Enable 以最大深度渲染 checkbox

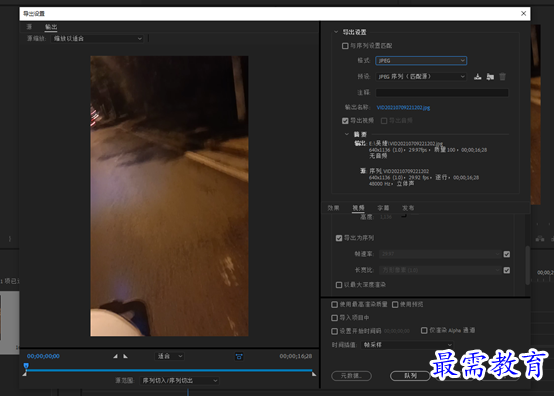coord(339,285)
